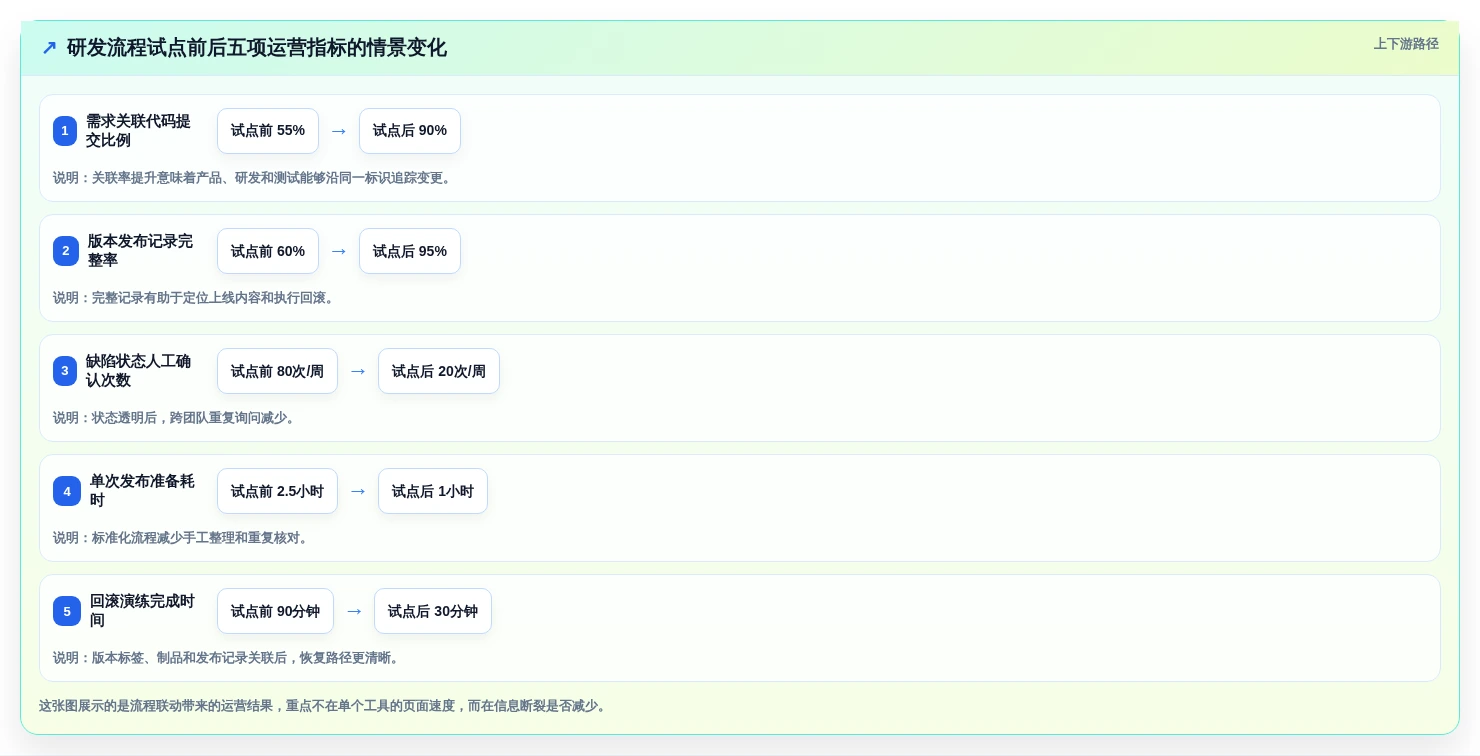The width and height of the screenshot is (1480, 756).
Task: Click the number 4 badge for 单次发布准备耗时
Action: 67,491
